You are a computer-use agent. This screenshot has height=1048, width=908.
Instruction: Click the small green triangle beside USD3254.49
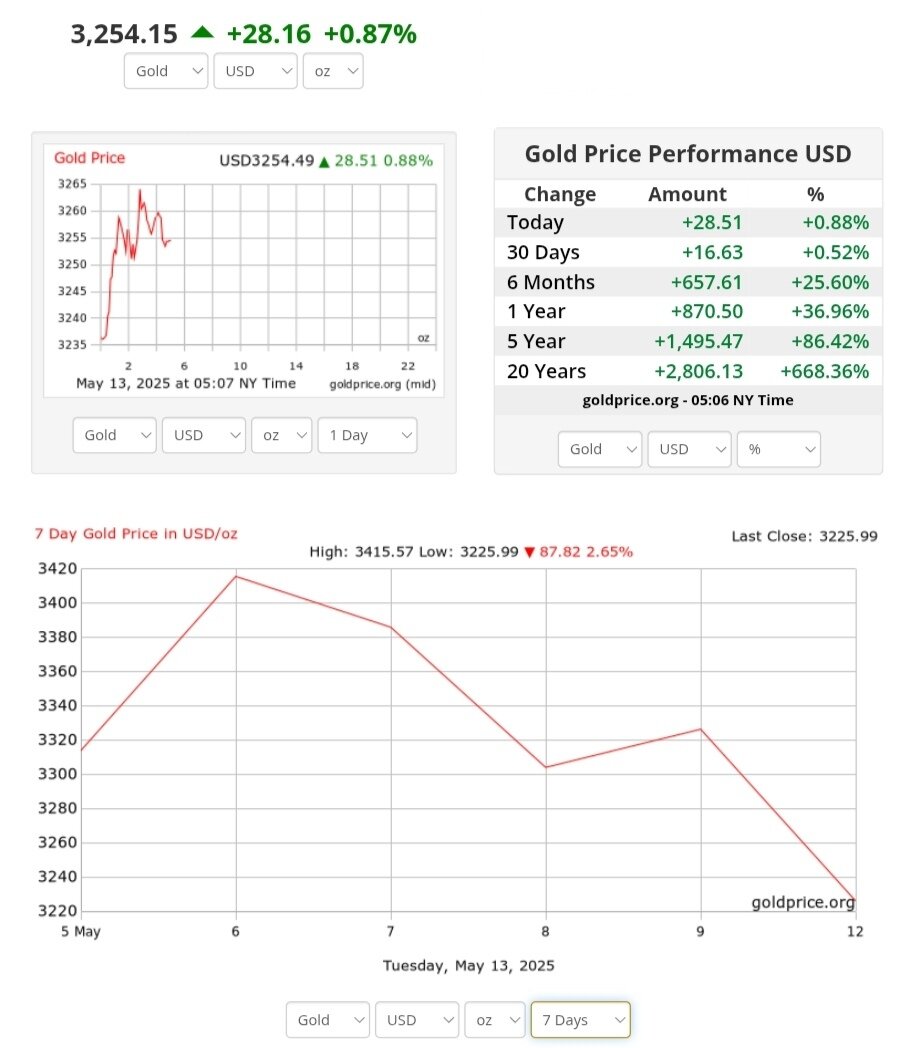[x=323, y=161]
